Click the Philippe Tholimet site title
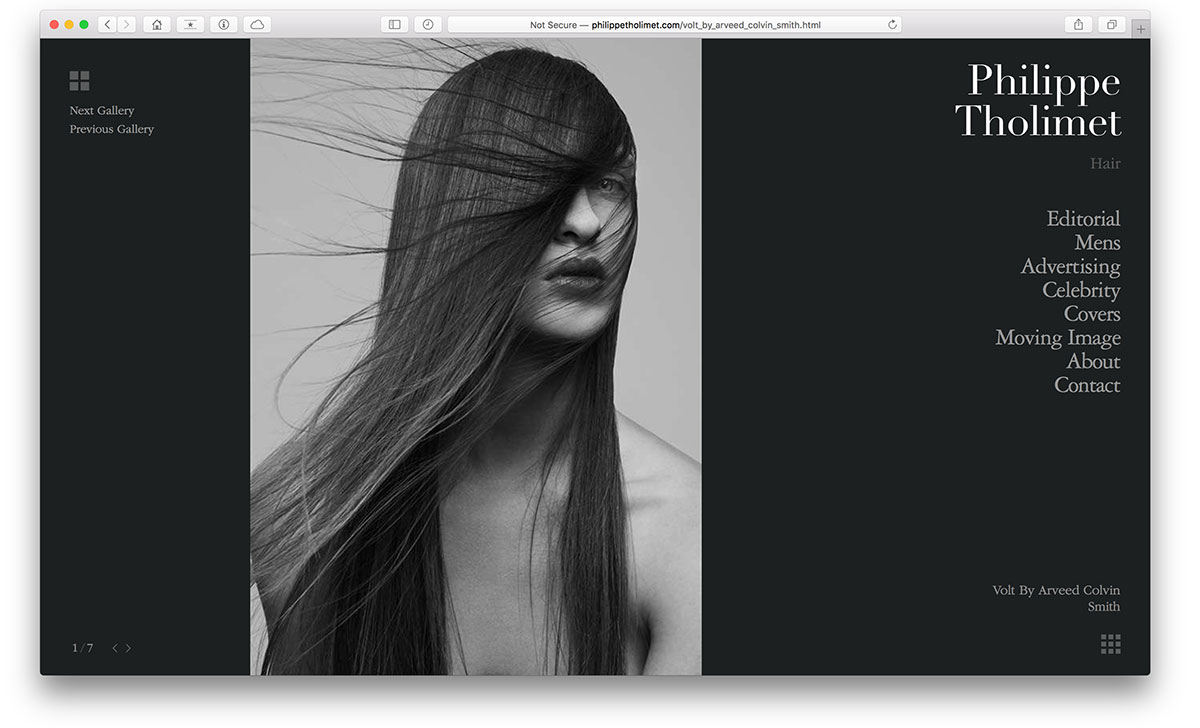 (1038, 101)
